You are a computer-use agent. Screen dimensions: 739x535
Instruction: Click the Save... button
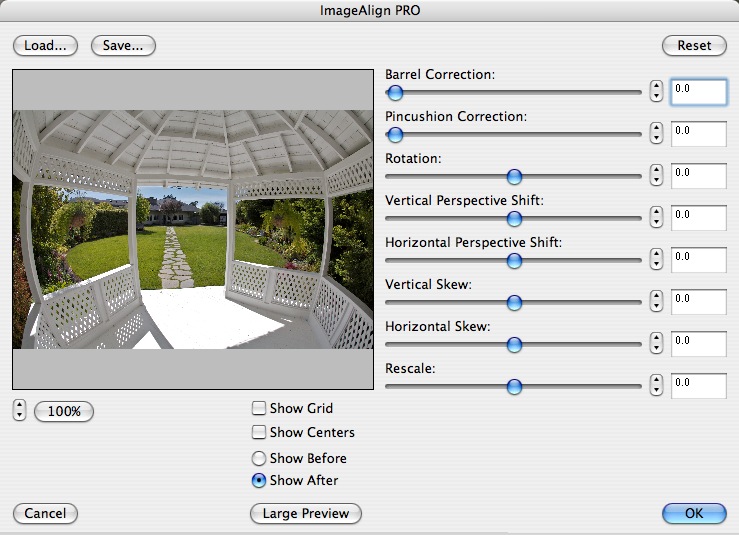click(x=123, y=46)
